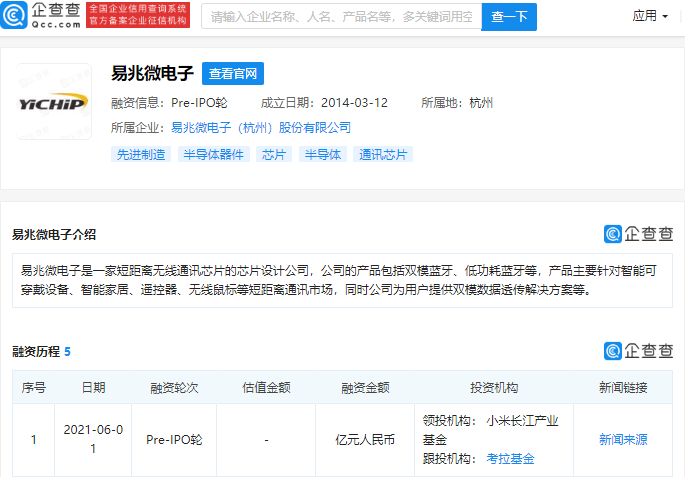Click the 估值金额 column header

pos(266,387)
